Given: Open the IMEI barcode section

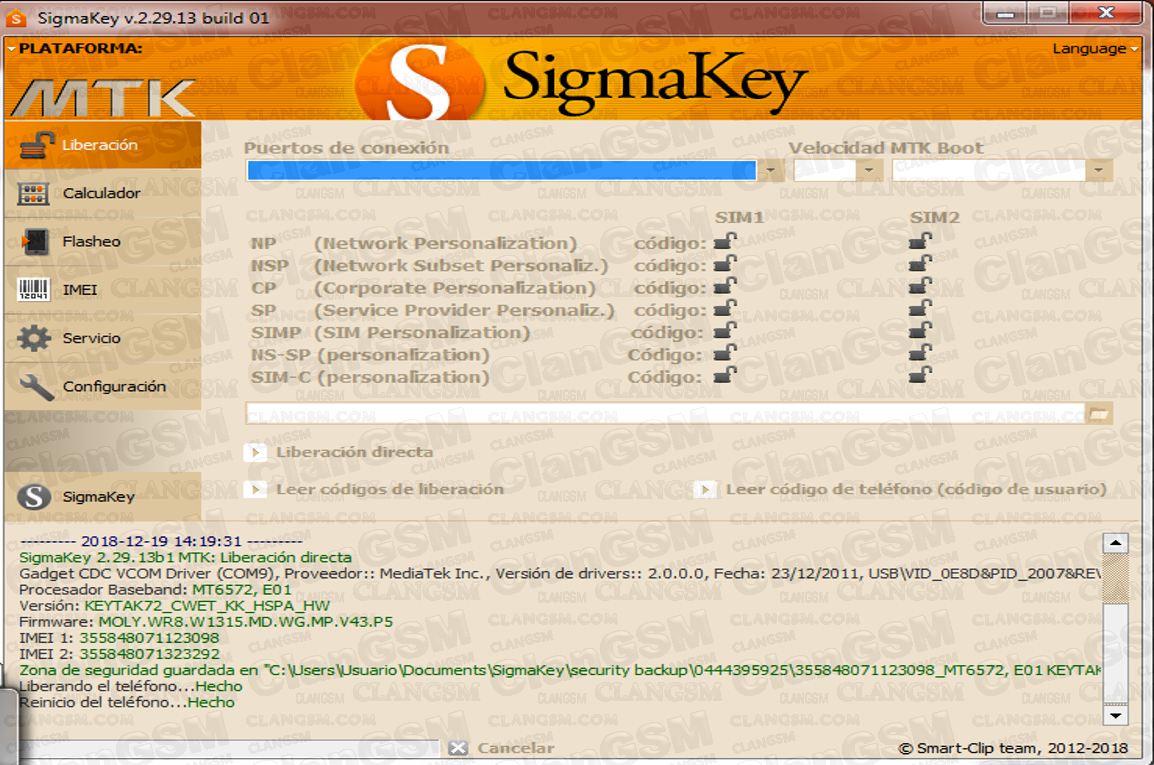Looking at the screenshot, I should 35,290.
